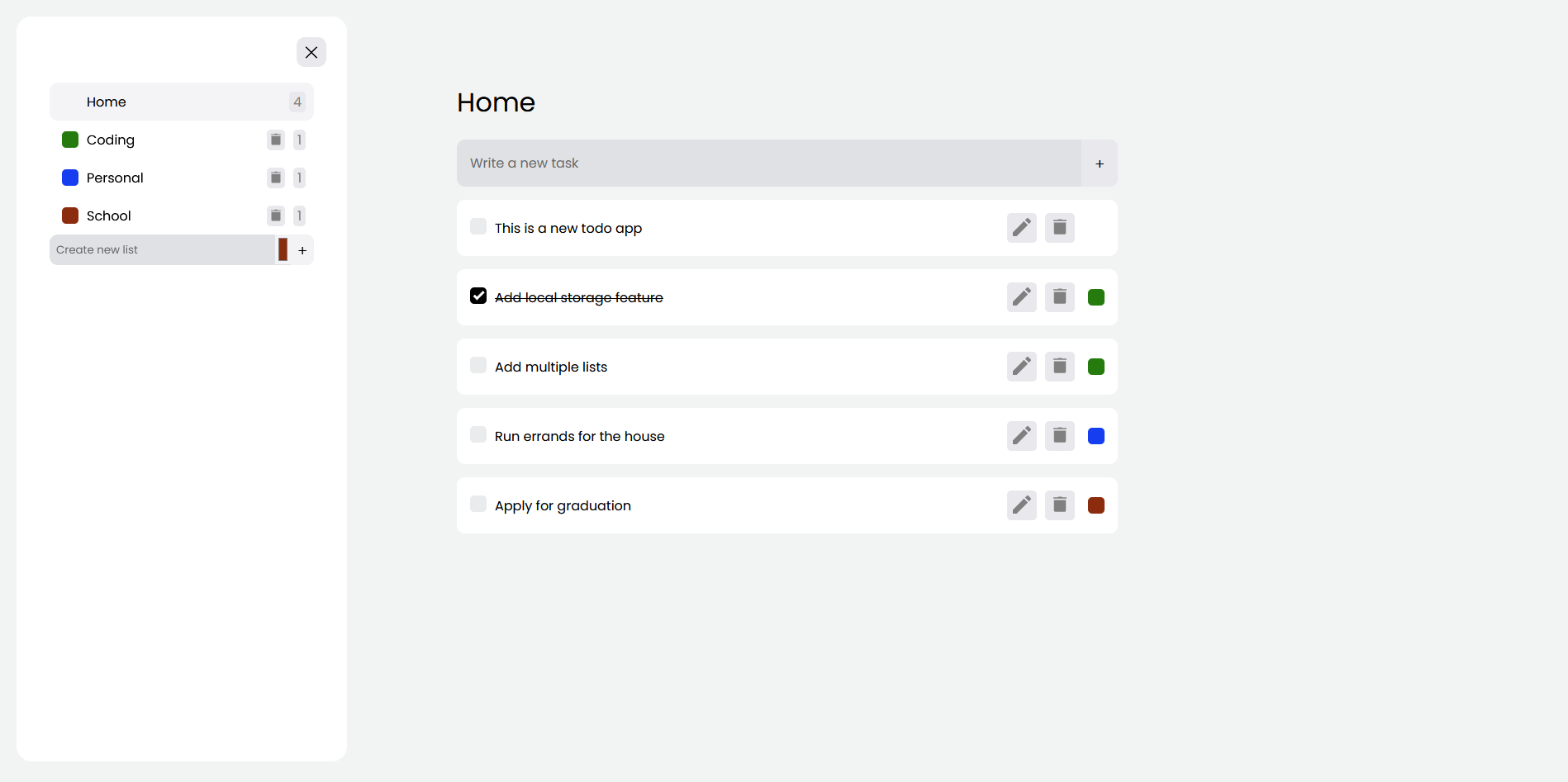Tick the 'Apply for graduation' checkbox
This screenshot has height=782, width=1568.
pyautogui.click(x=478, y=504)
